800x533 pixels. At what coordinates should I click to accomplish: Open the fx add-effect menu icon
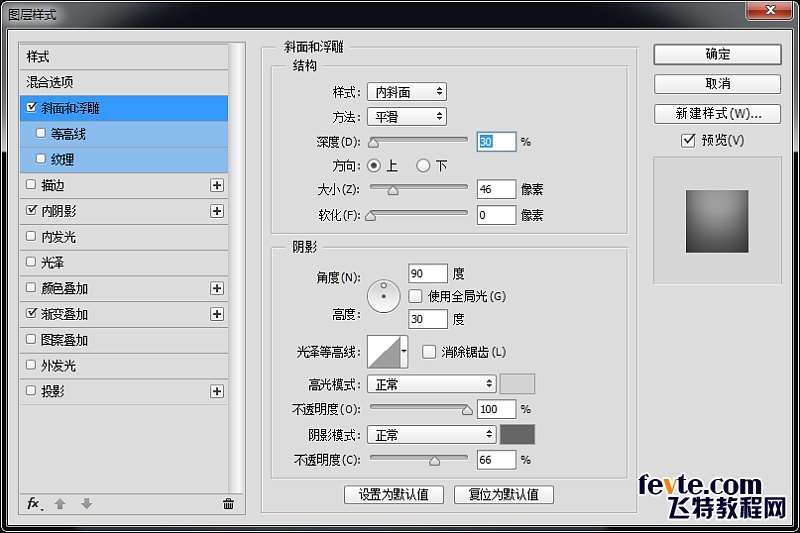[x=34, y=504]
